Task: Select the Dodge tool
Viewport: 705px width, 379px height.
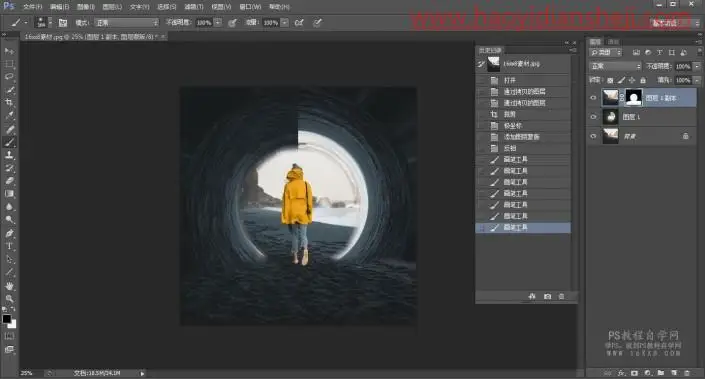Action: (9, 220)
